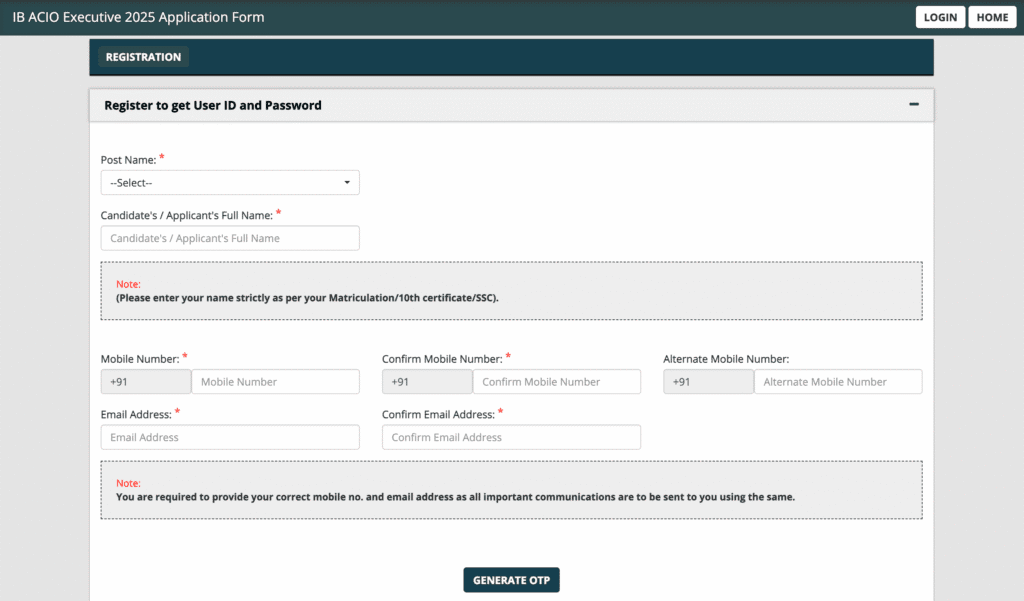Click the +91 prefix beside Mobile Number
The image size is (1024, 601).
(146, 382)
